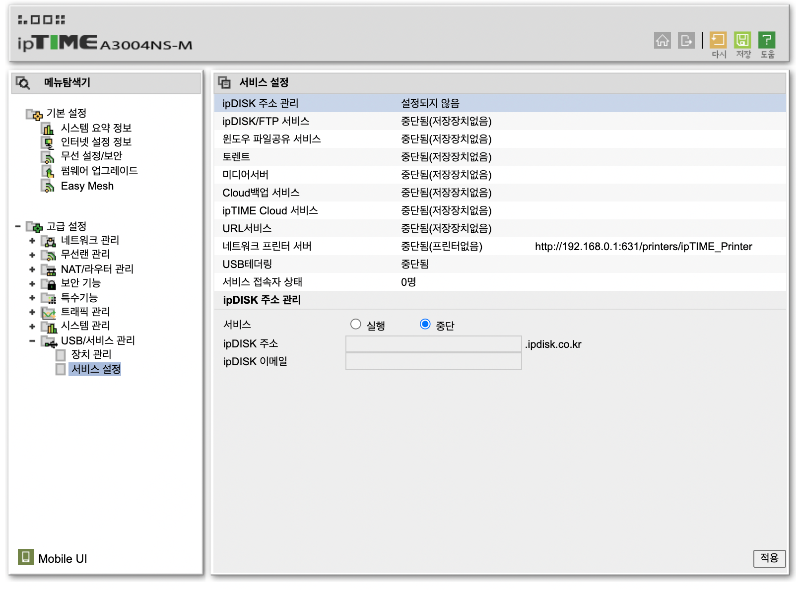The image size is (800, 590).
Task: Click the 장치 관리 page icon
Action: (x=61, y=355)
